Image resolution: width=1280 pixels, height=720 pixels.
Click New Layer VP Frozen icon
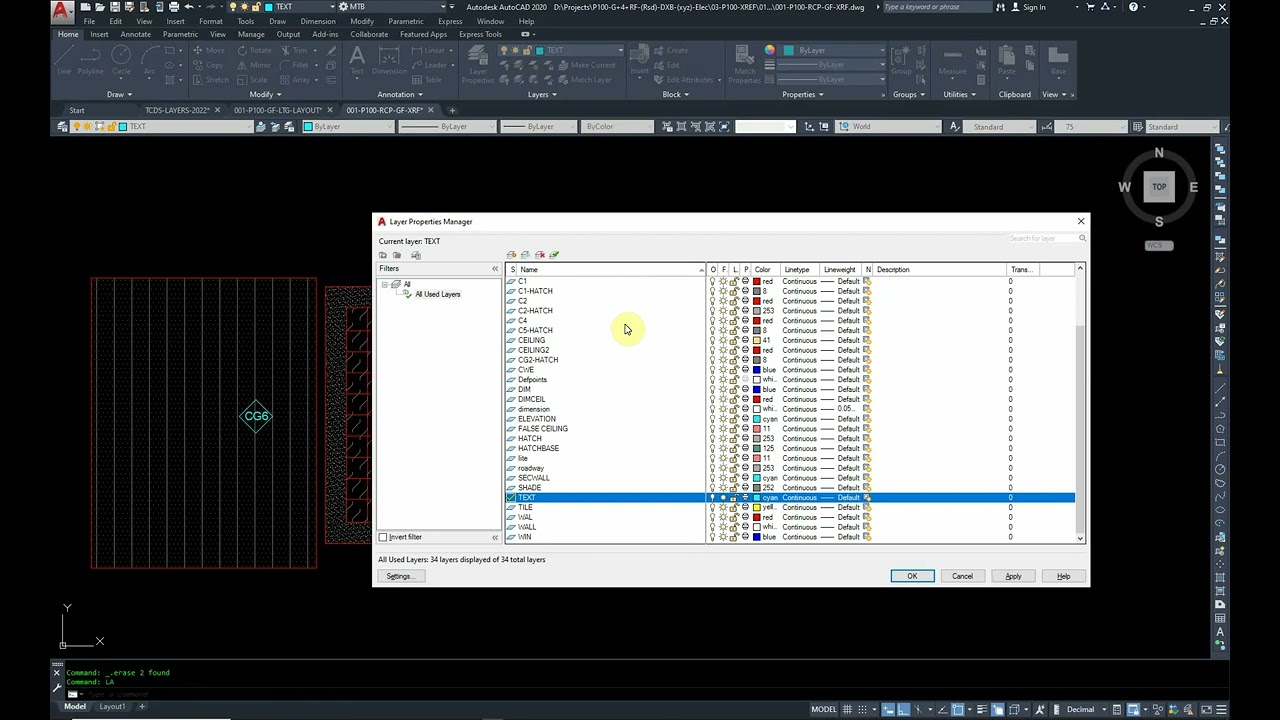(526, 255)
